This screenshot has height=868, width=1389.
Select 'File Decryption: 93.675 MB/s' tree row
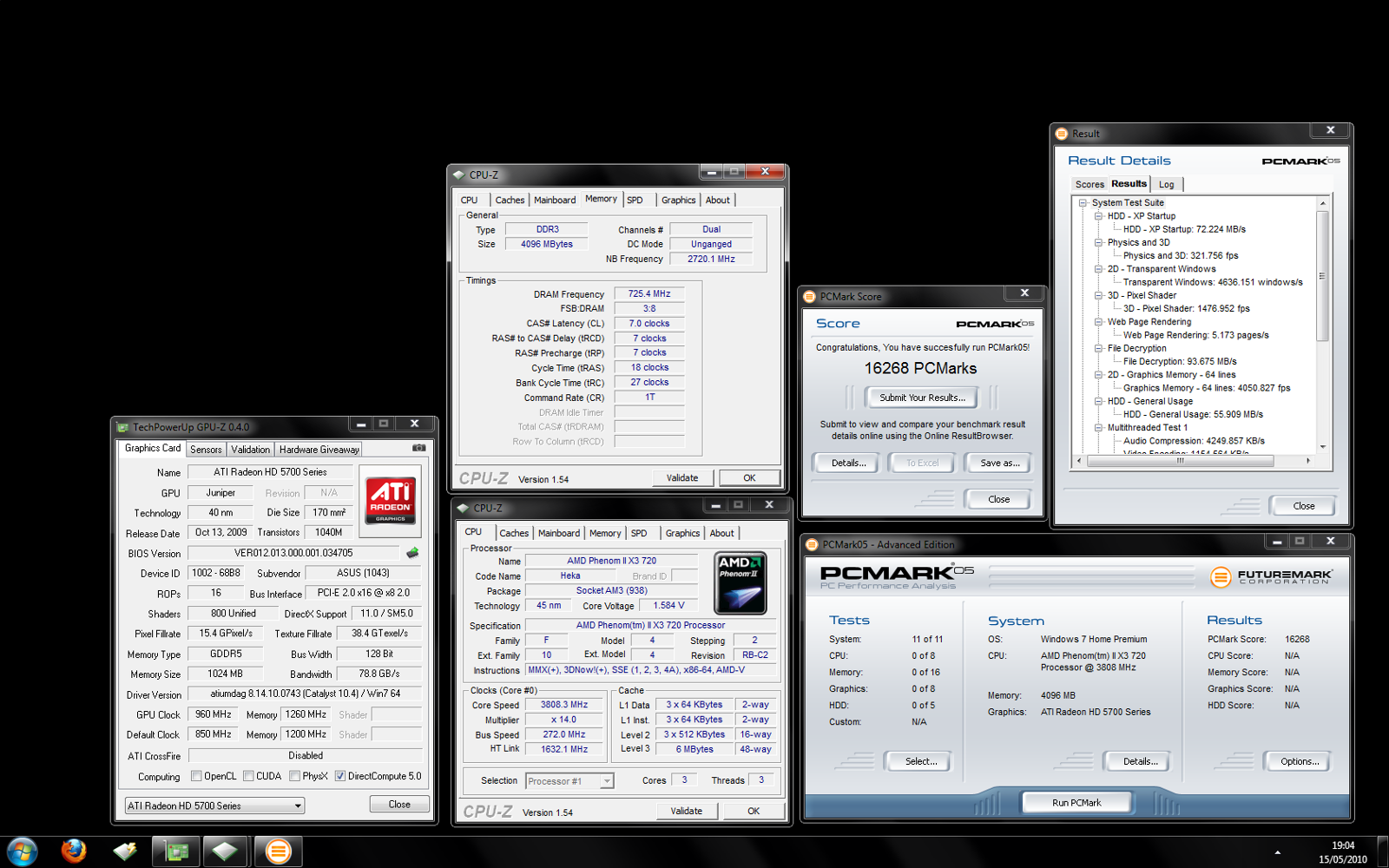point(1180,362)
